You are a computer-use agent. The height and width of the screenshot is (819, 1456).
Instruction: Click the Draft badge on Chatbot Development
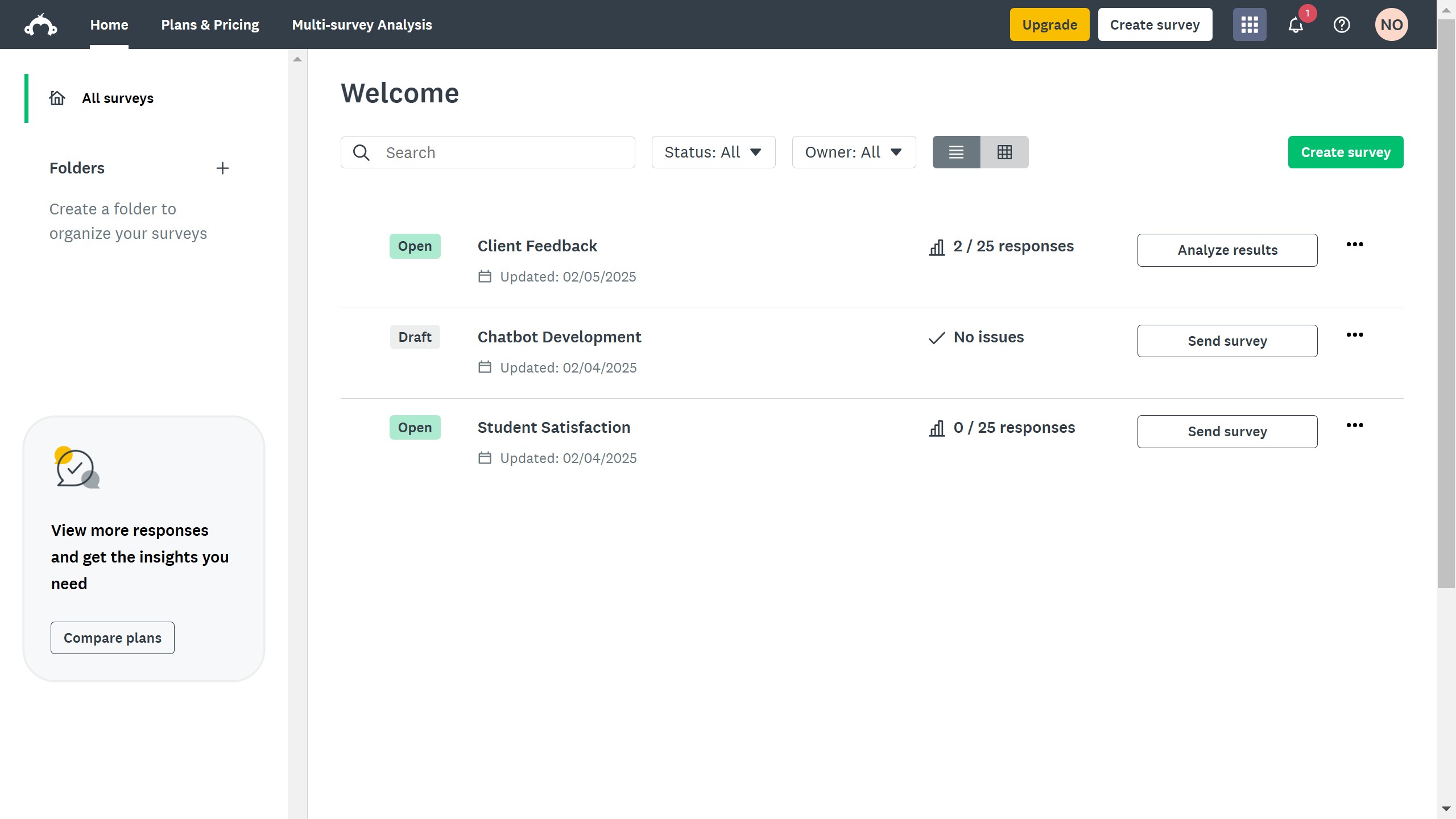point(415,337)
